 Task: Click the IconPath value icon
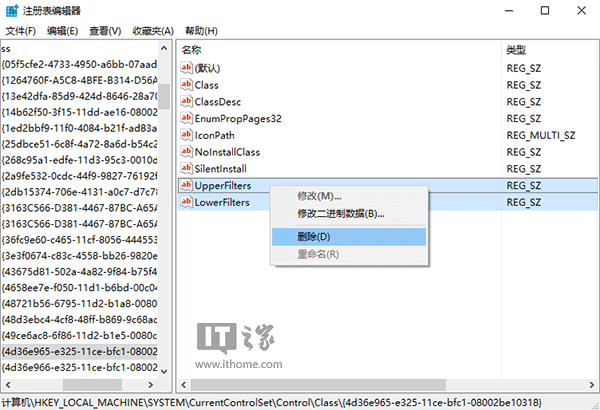click(186, 135)
